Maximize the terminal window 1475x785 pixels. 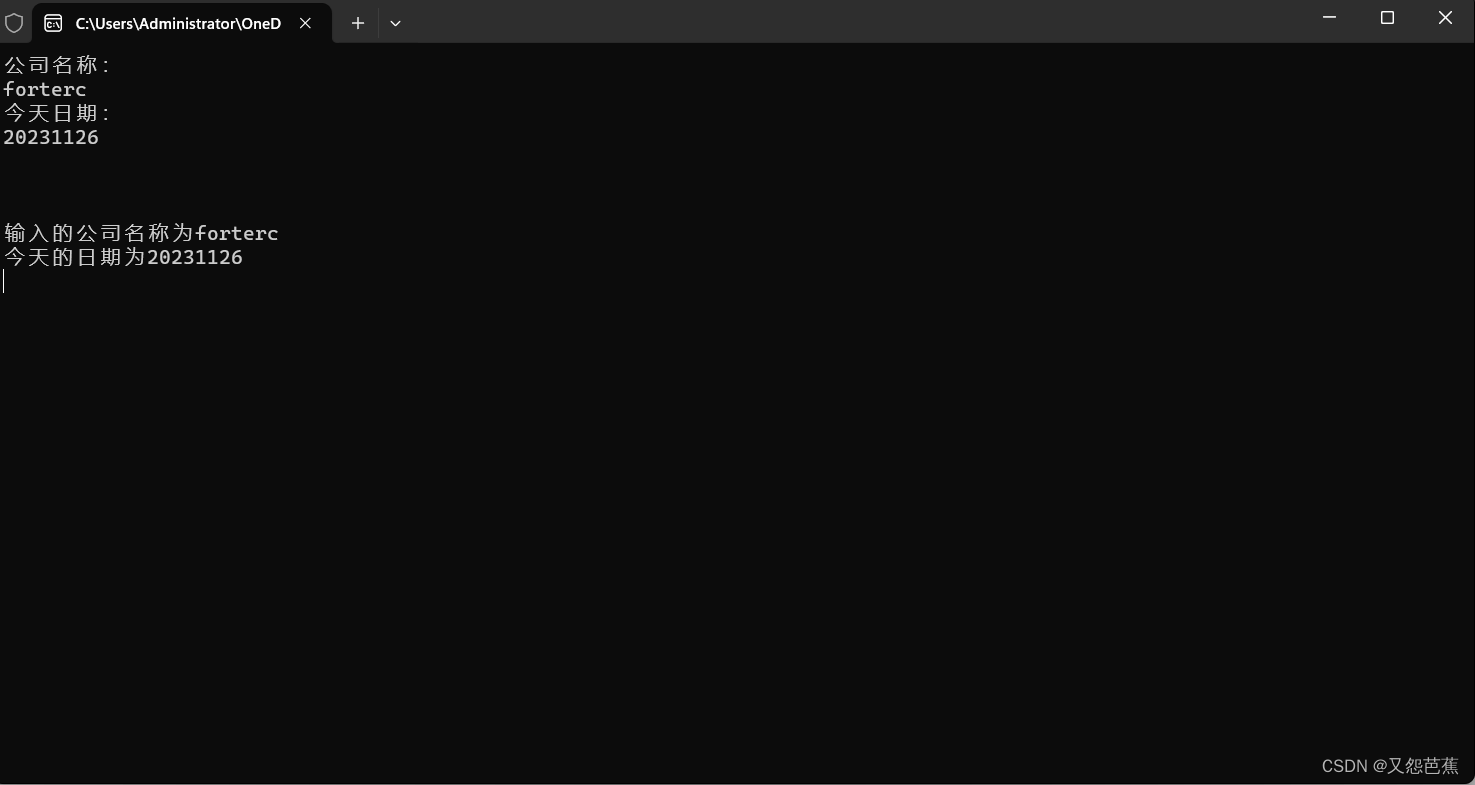click(1387, 18)
